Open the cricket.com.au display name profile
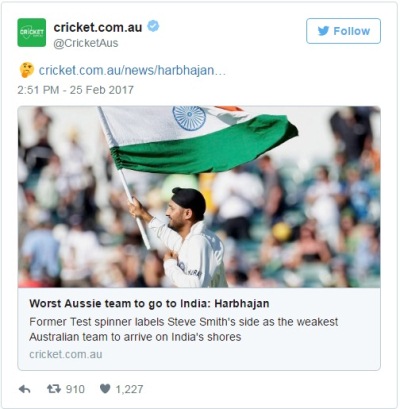This screenshot has height=409, width=400. [x=98, y=27]
